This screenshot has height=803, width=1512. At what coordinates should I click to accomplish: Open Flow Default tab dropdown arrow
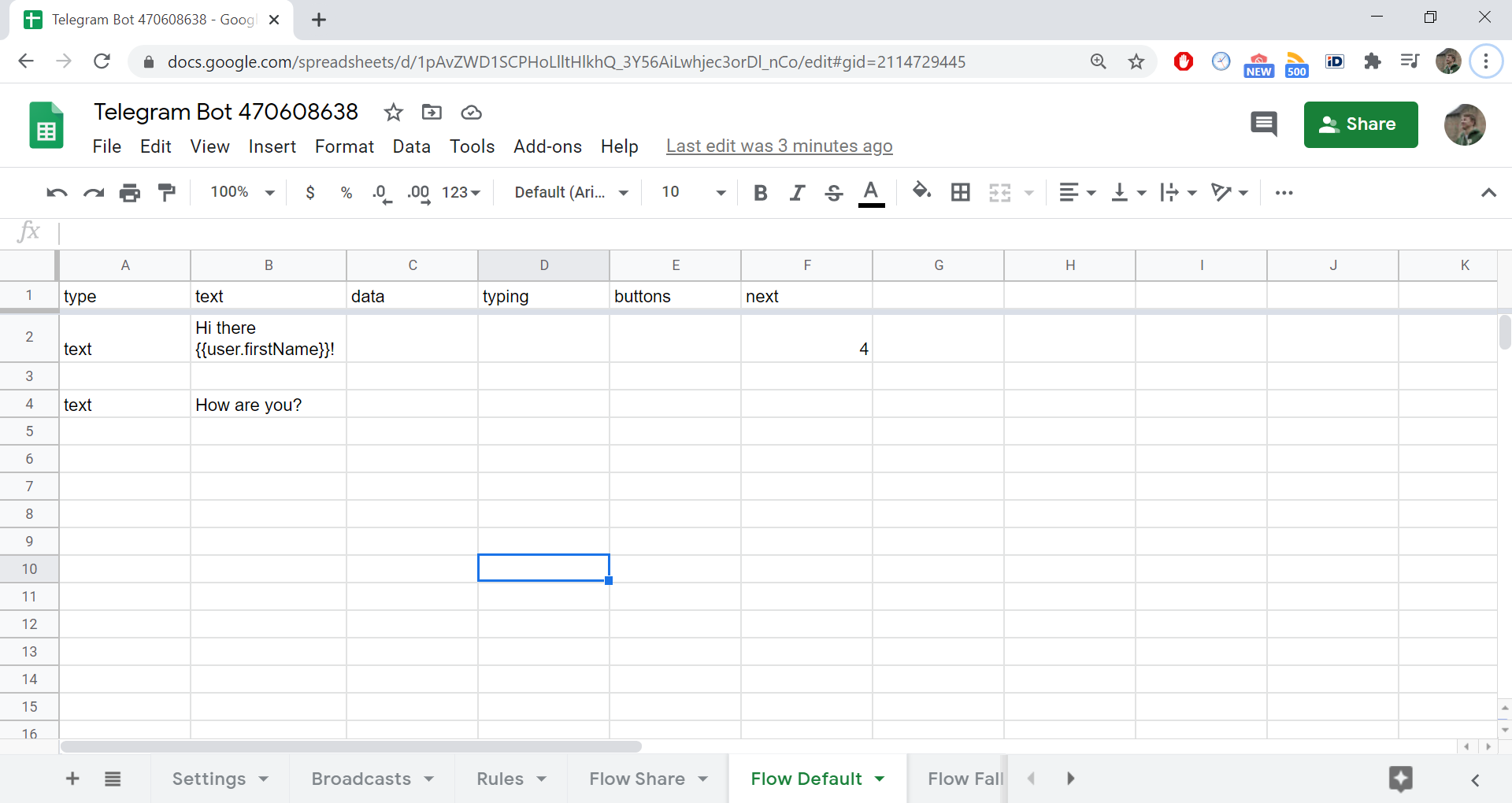tap(880, 779)
